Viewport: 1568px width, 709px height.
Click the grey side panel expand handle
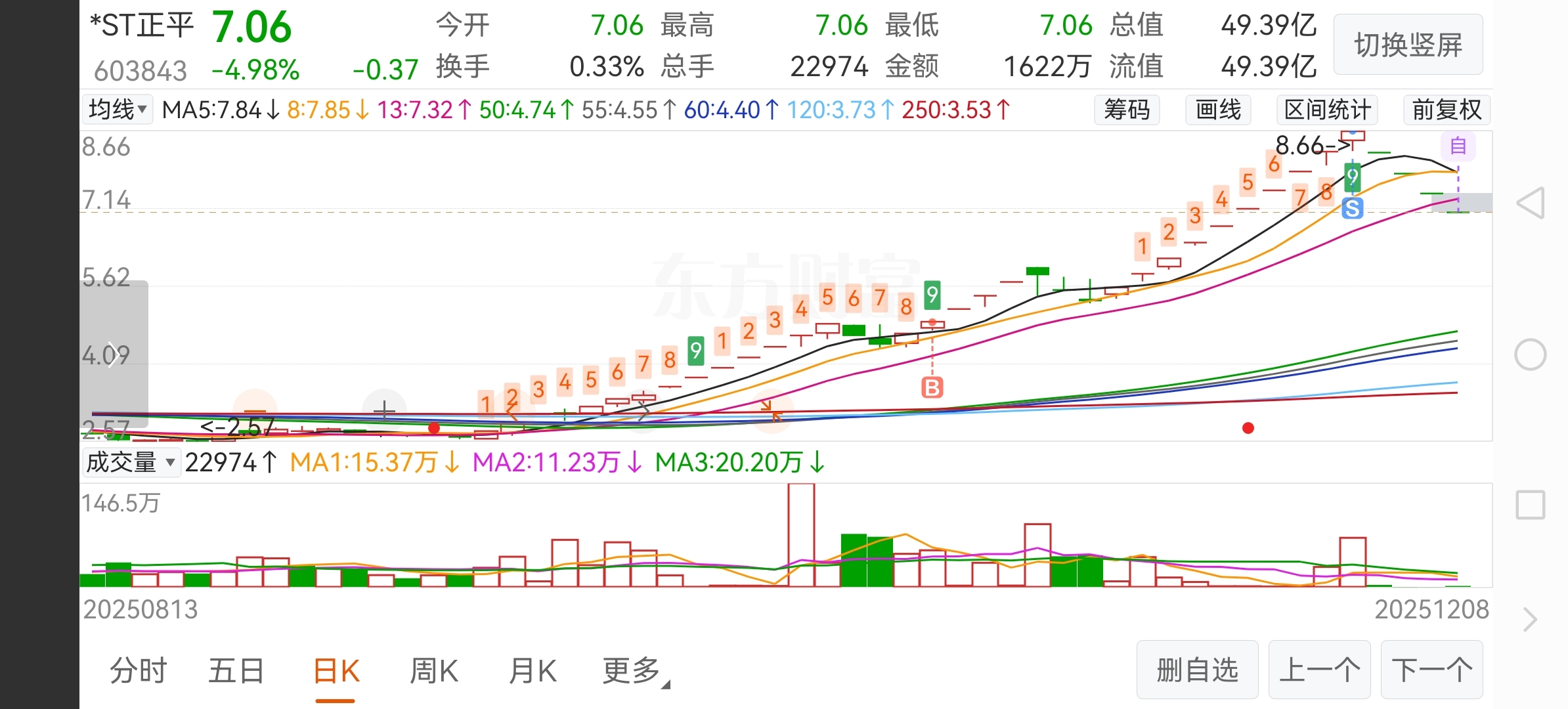(x=114, y=354)
